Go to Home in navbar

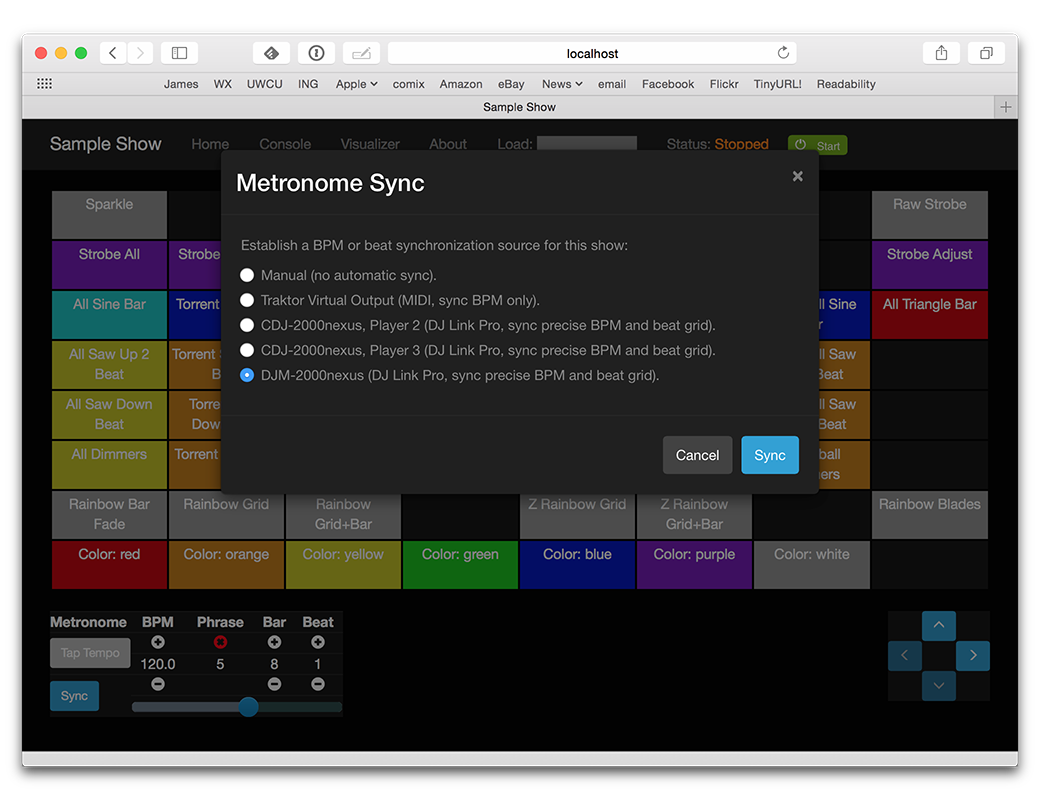coord(210,144)
